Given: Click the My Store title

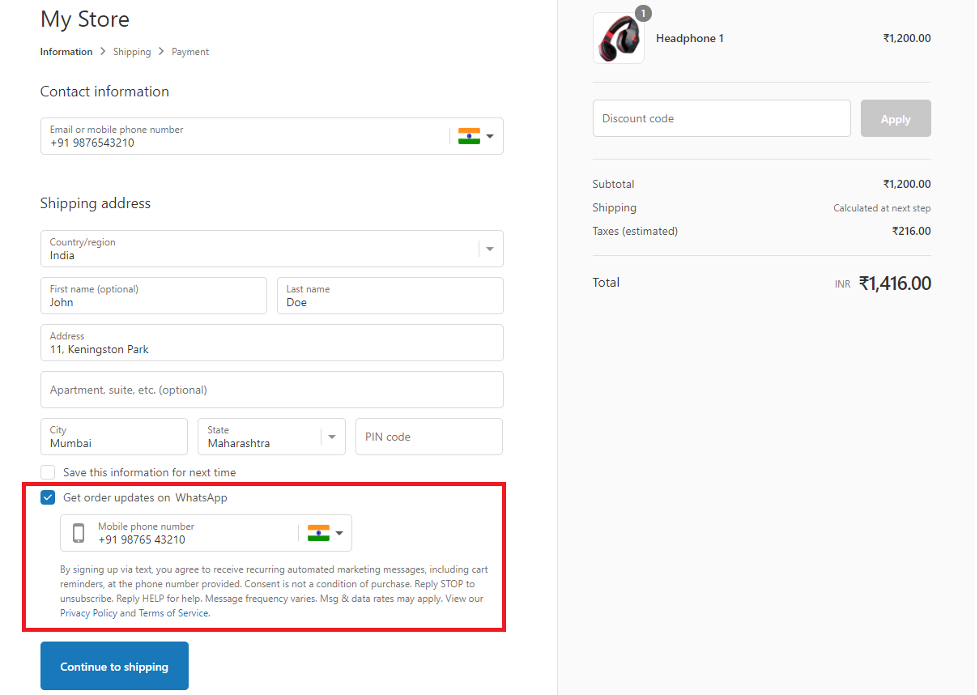Looking at the screenshot, I should point(85,19).
